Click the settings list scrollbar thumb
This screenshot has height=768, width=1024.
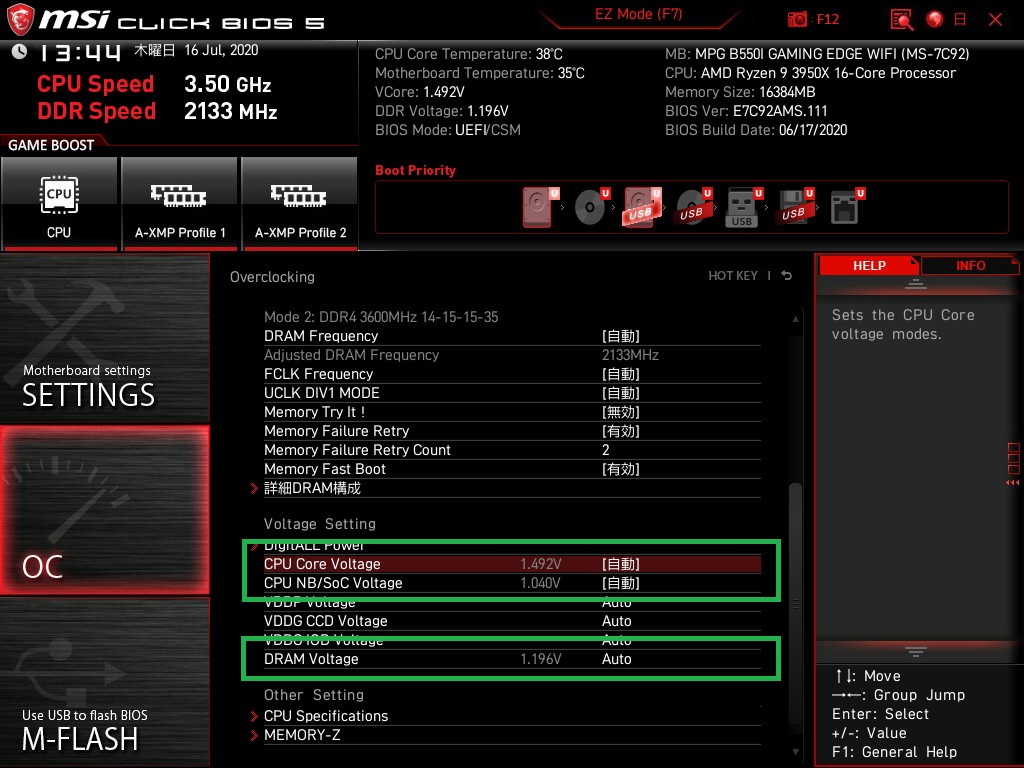pos(795,604)
